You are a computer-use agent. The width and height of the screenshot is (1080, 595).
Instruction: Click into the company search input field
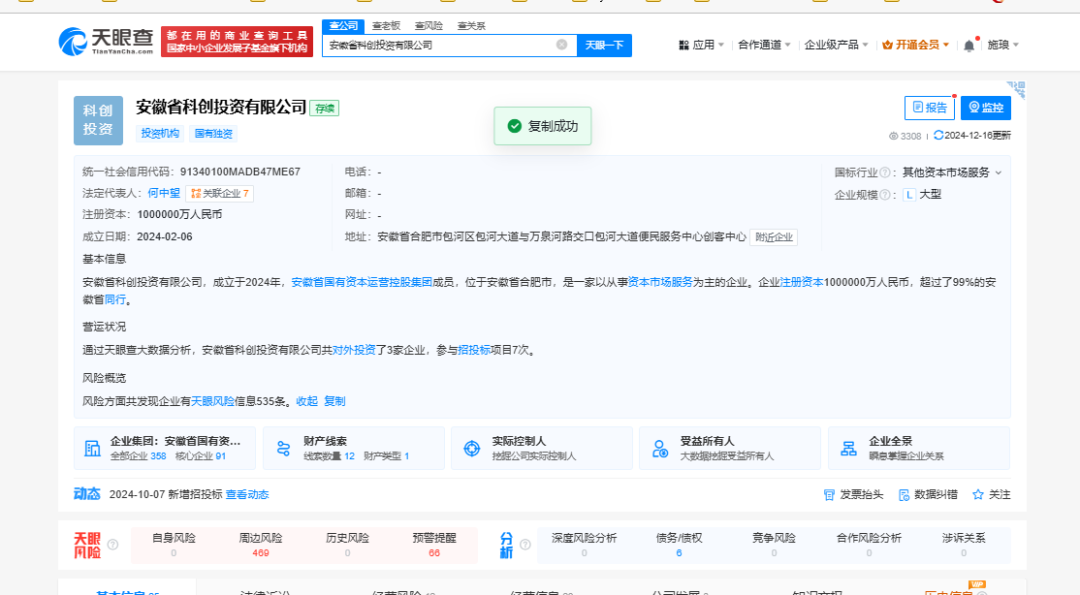440,45
